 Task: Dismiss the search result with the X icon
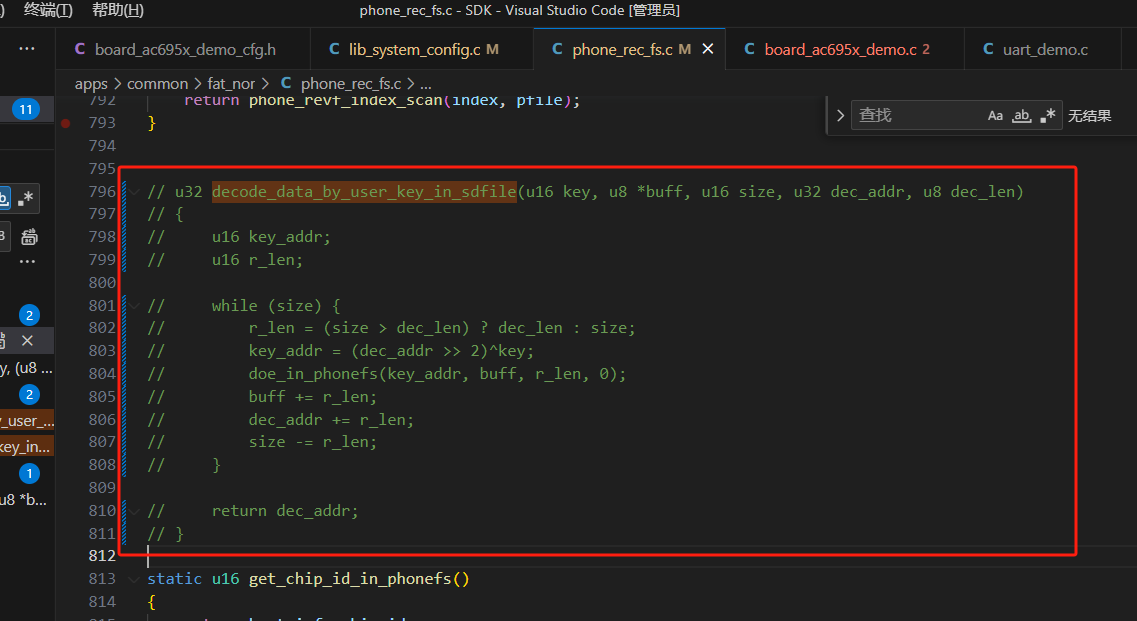click(27, 340)
